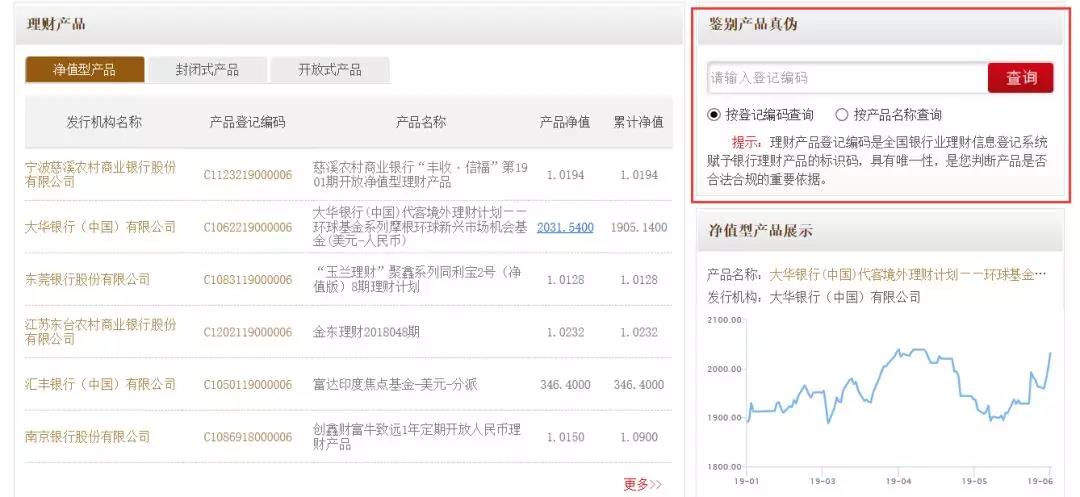Open the 封闭式产品 tab
1080x497 pixels.
click(x=207, y=70)
